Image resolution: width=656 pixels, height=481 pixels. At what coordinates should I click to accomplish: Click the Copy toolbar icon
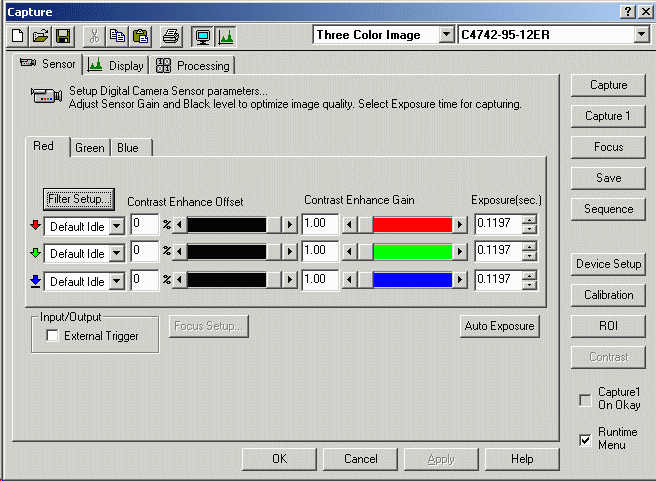coord(118,36)
